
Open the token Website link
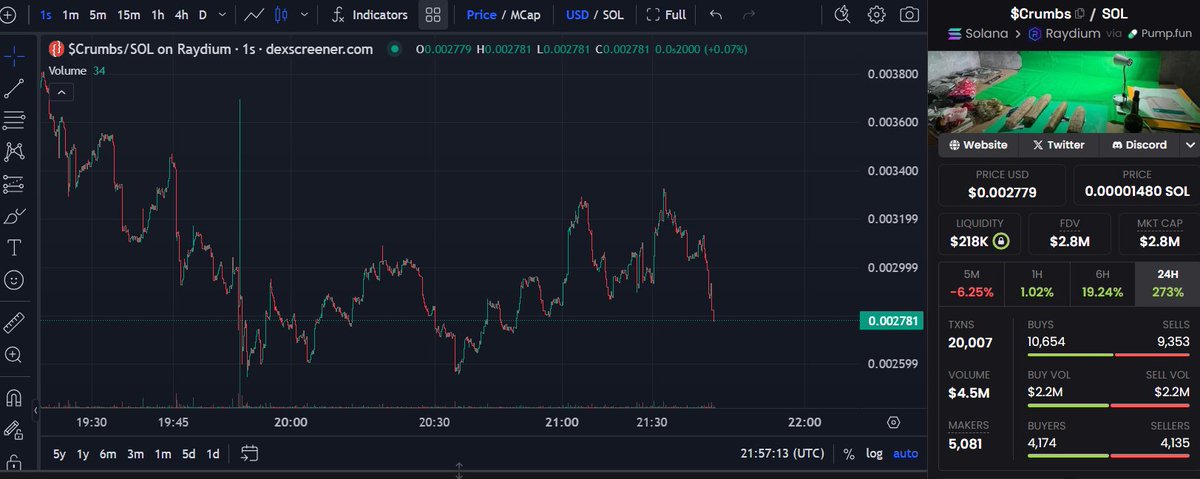coord(978,145)
